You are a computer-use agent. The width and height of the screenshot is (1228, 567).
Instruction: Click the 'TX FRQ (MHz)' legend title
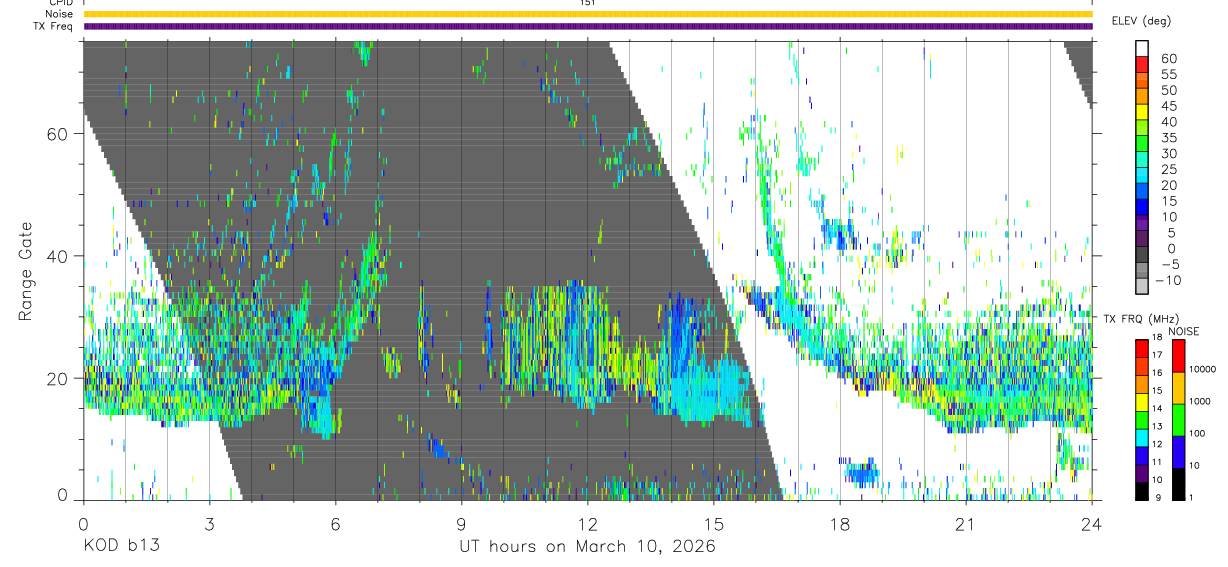(1142, 319)
